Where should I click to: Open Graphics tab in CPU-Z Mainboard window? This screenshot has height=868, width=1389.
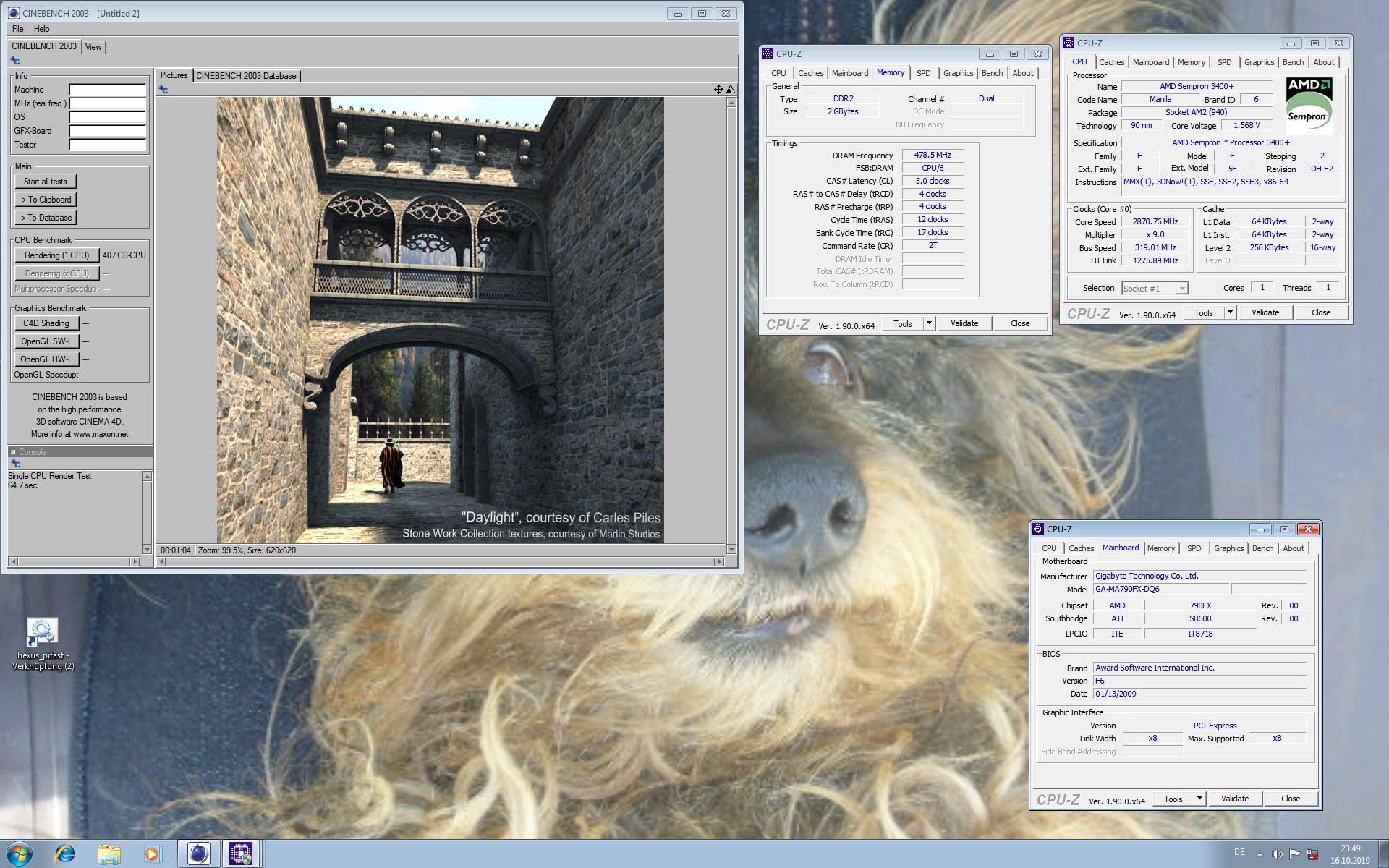pos(1228,548)
